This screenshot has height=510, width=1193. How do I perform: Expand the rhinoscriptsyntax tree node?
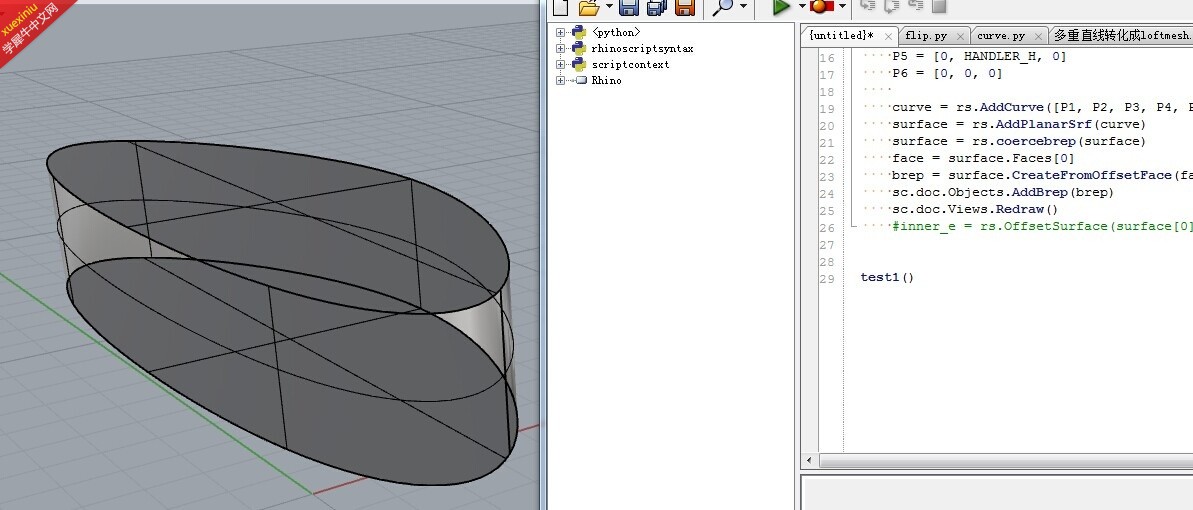pos(561,48)
